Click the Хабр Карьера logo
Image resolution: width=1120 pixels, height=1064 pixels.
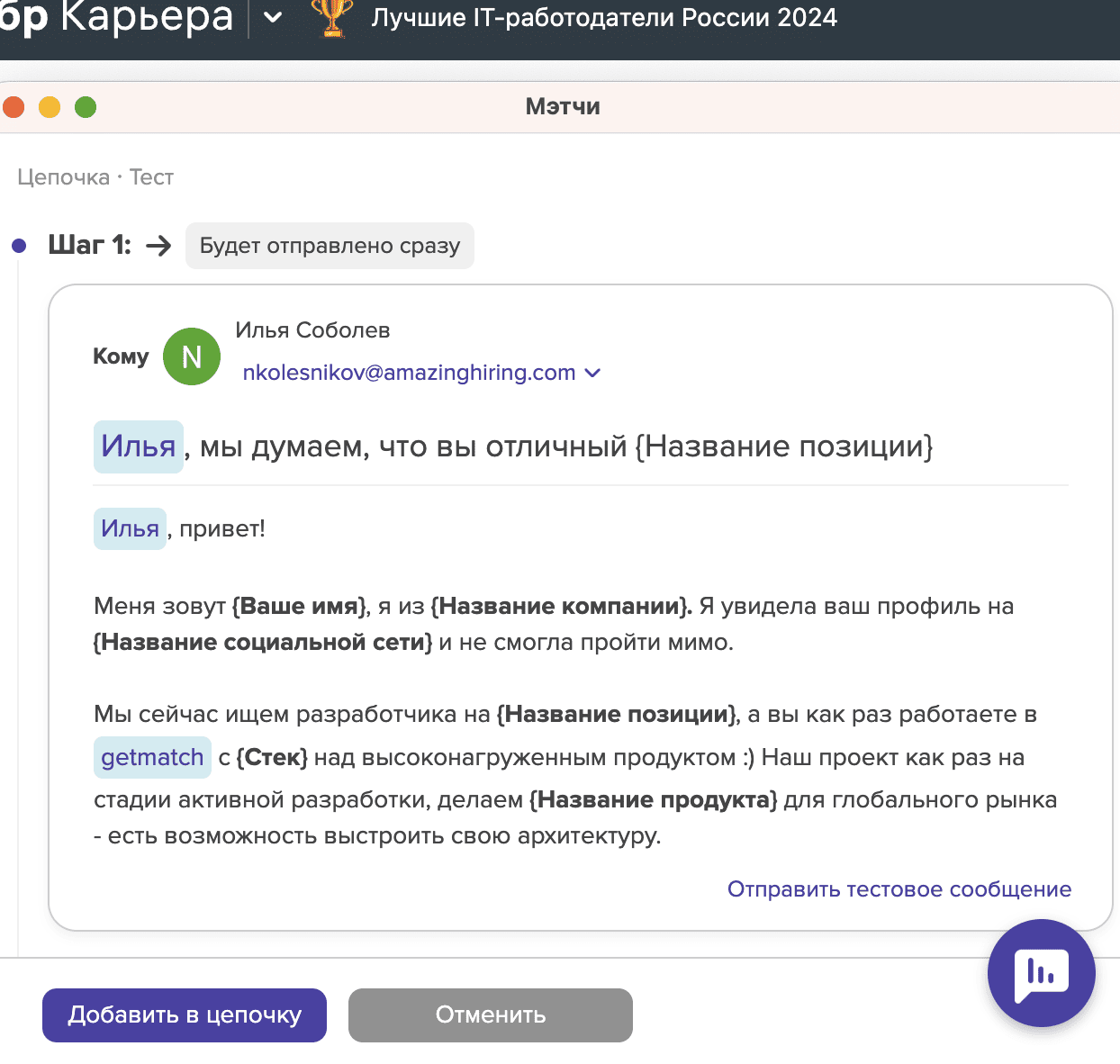[x=117, y=18]
